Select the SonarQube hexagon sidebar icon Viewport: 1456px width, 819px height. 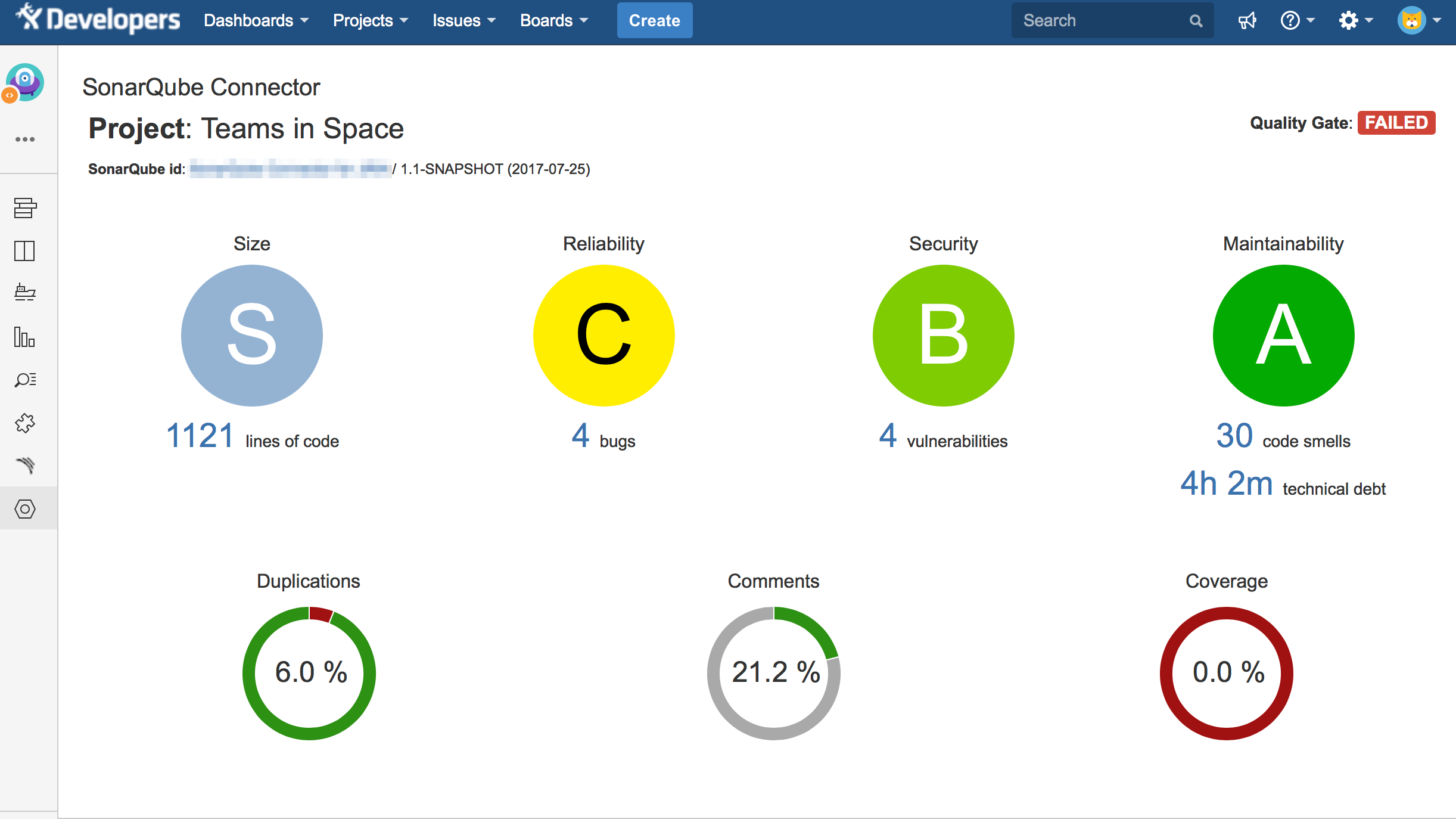25,508
